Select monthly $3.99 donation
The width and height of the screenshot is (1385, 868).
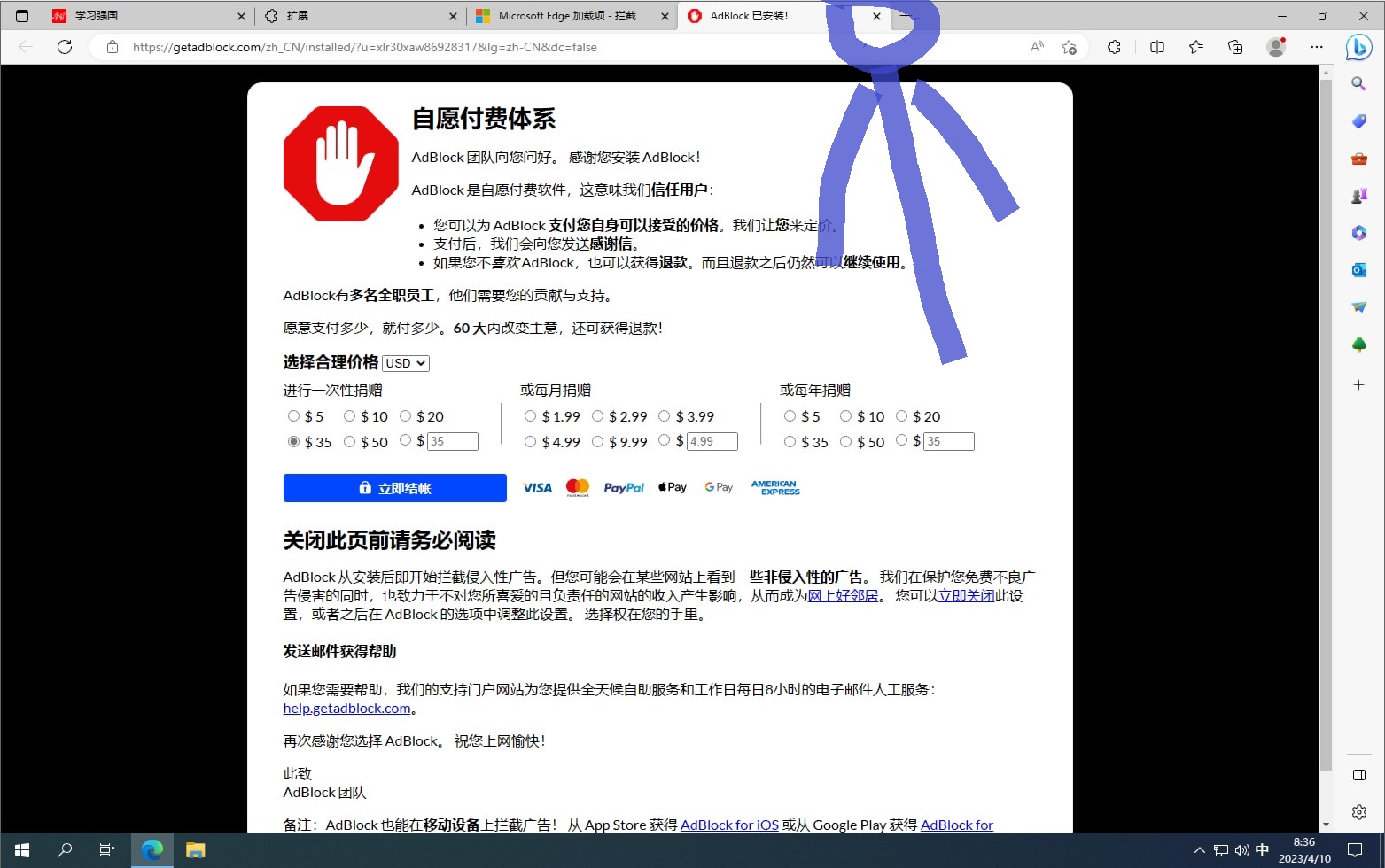[x=664, y=416]
